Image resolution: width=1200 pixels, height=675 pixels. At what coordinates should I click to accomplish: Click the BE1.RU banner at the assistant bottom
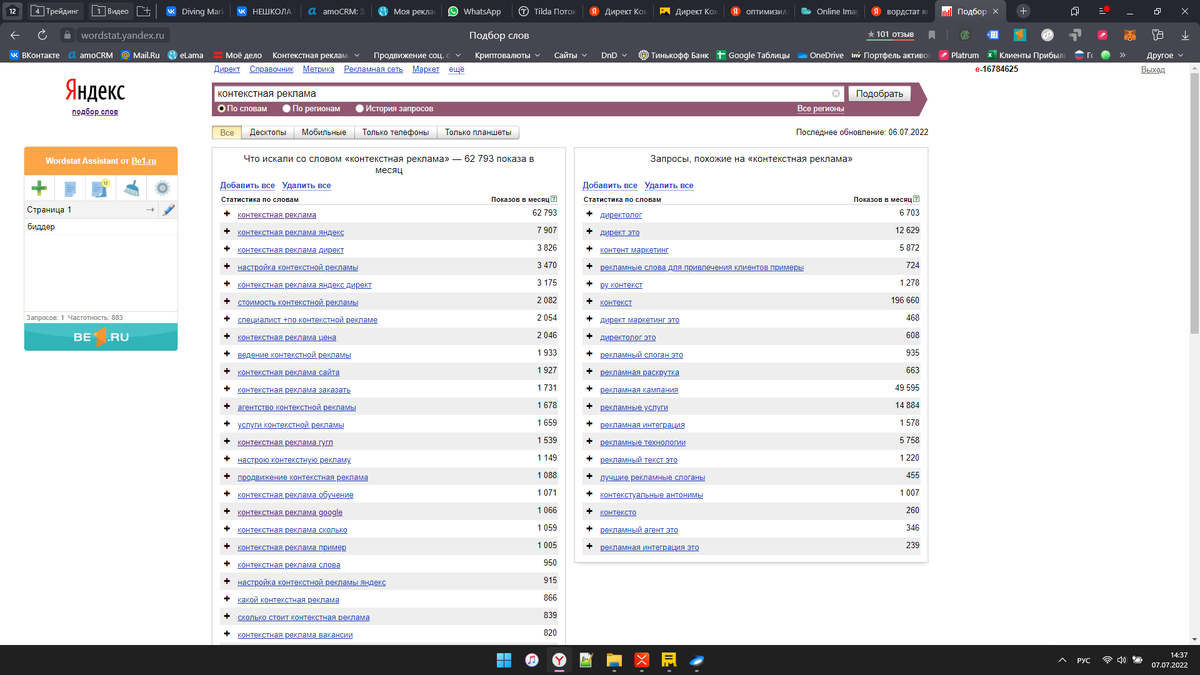101,337
